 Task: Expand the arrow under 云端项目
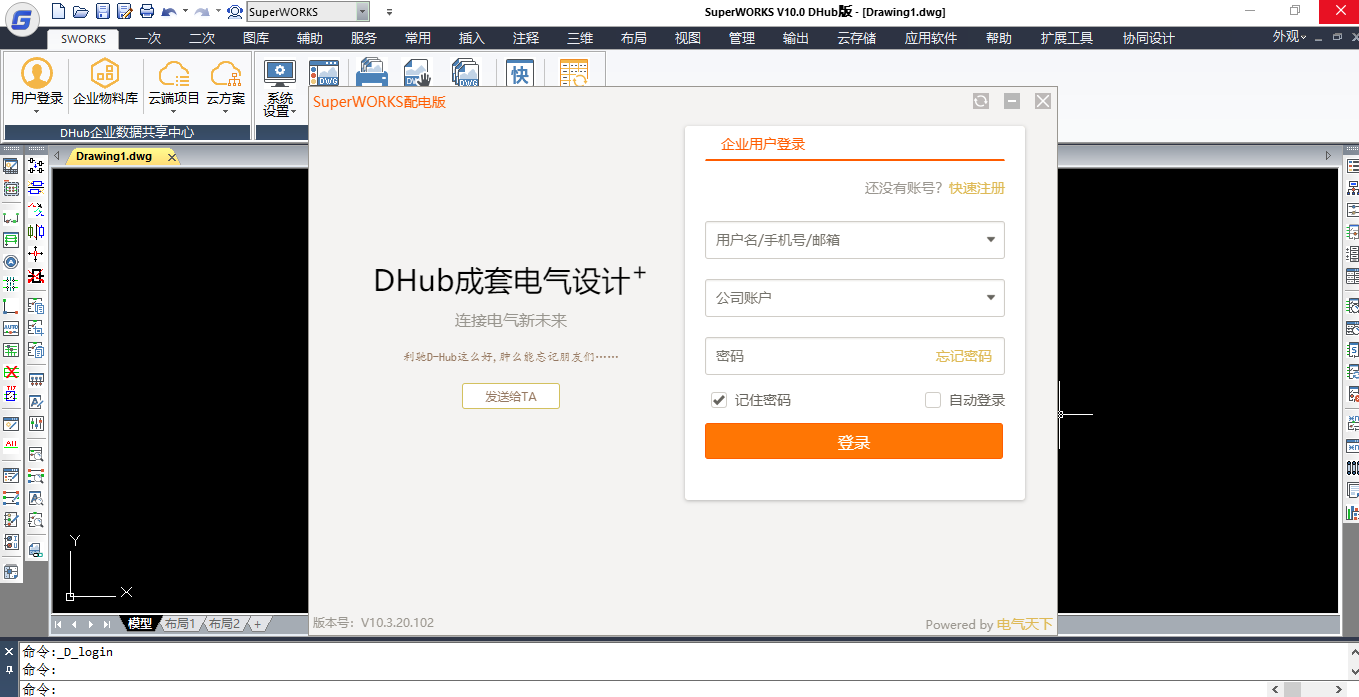tap(173, 111)
